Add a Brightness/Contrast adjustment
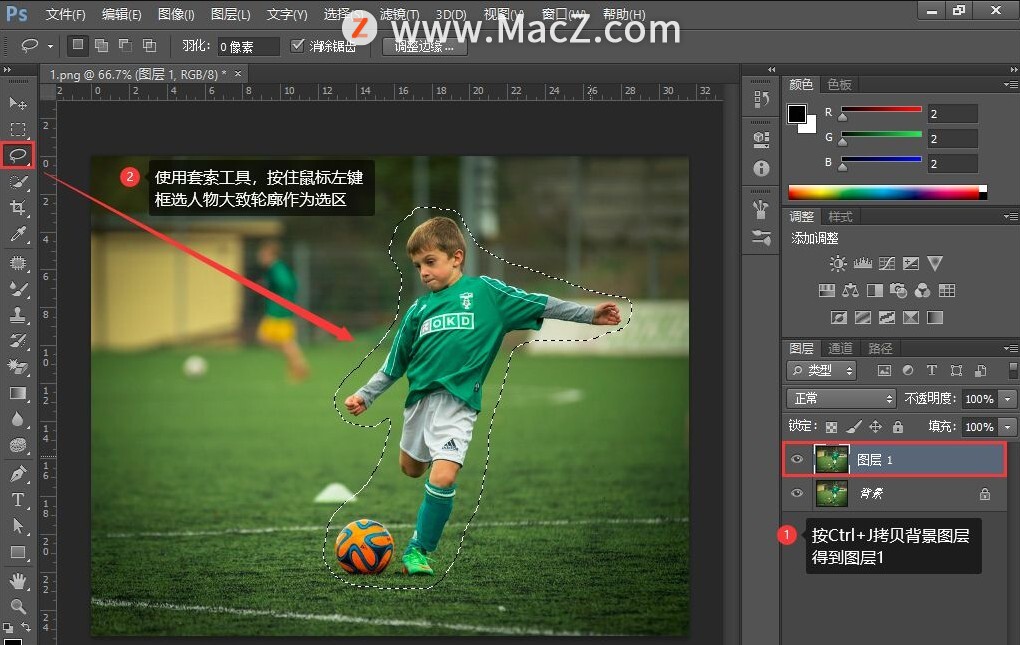 838,263
